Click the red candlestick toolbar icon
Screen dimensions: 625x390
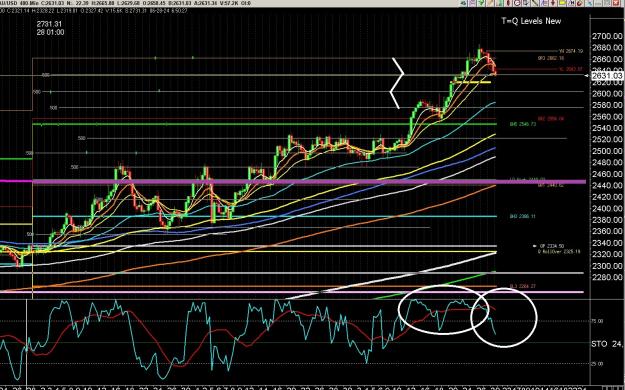(508, 3)
